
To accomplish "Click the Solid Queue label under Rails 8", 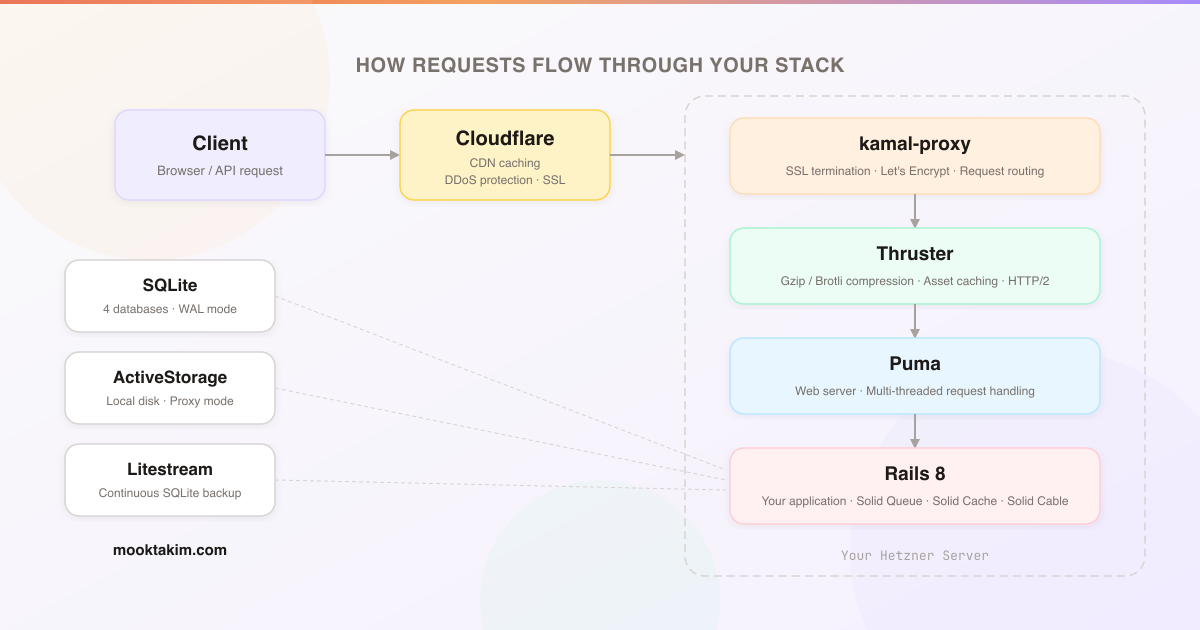I will [889, 501].
